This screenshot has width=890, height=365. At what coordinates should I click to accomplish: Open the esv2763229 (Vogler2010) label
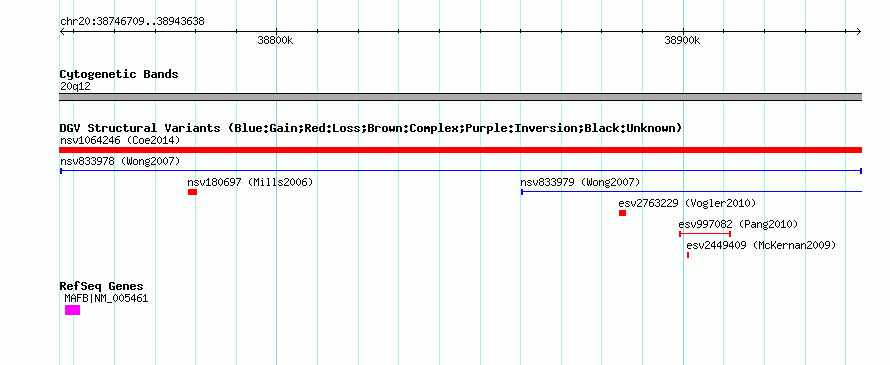point(687,203)
